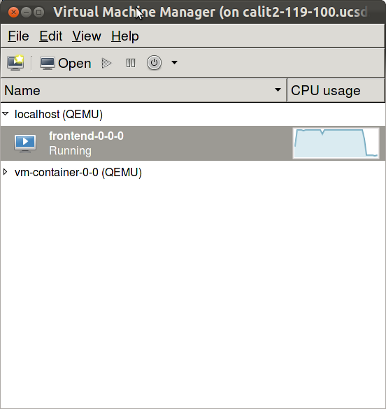Click the Open button label
Image resolution: width=386 pixels, height=409 pixels.
click(x=75, y=63)
